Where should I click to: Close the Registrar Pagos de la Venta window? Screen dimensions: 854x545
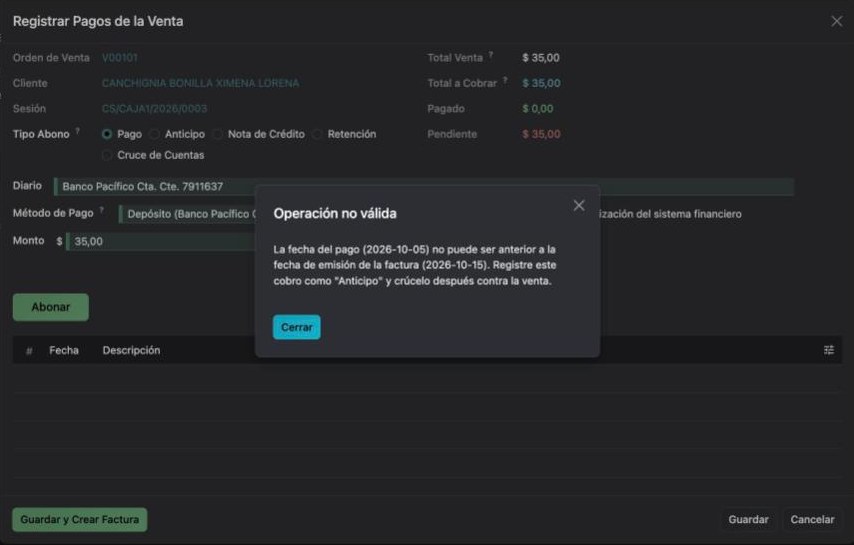[x=837, y=21]
